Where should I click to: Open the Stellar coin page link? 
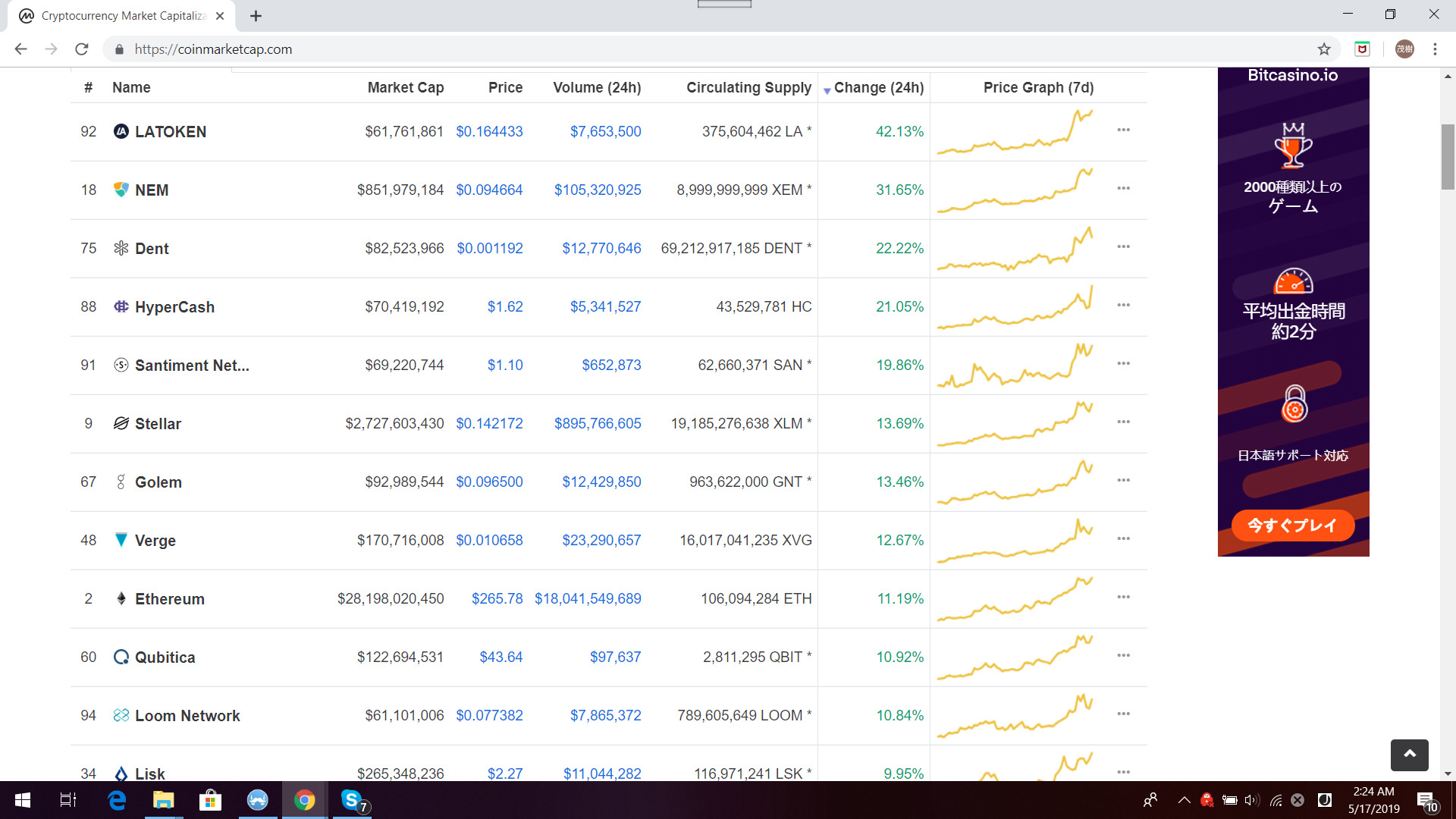pos(158,424)
